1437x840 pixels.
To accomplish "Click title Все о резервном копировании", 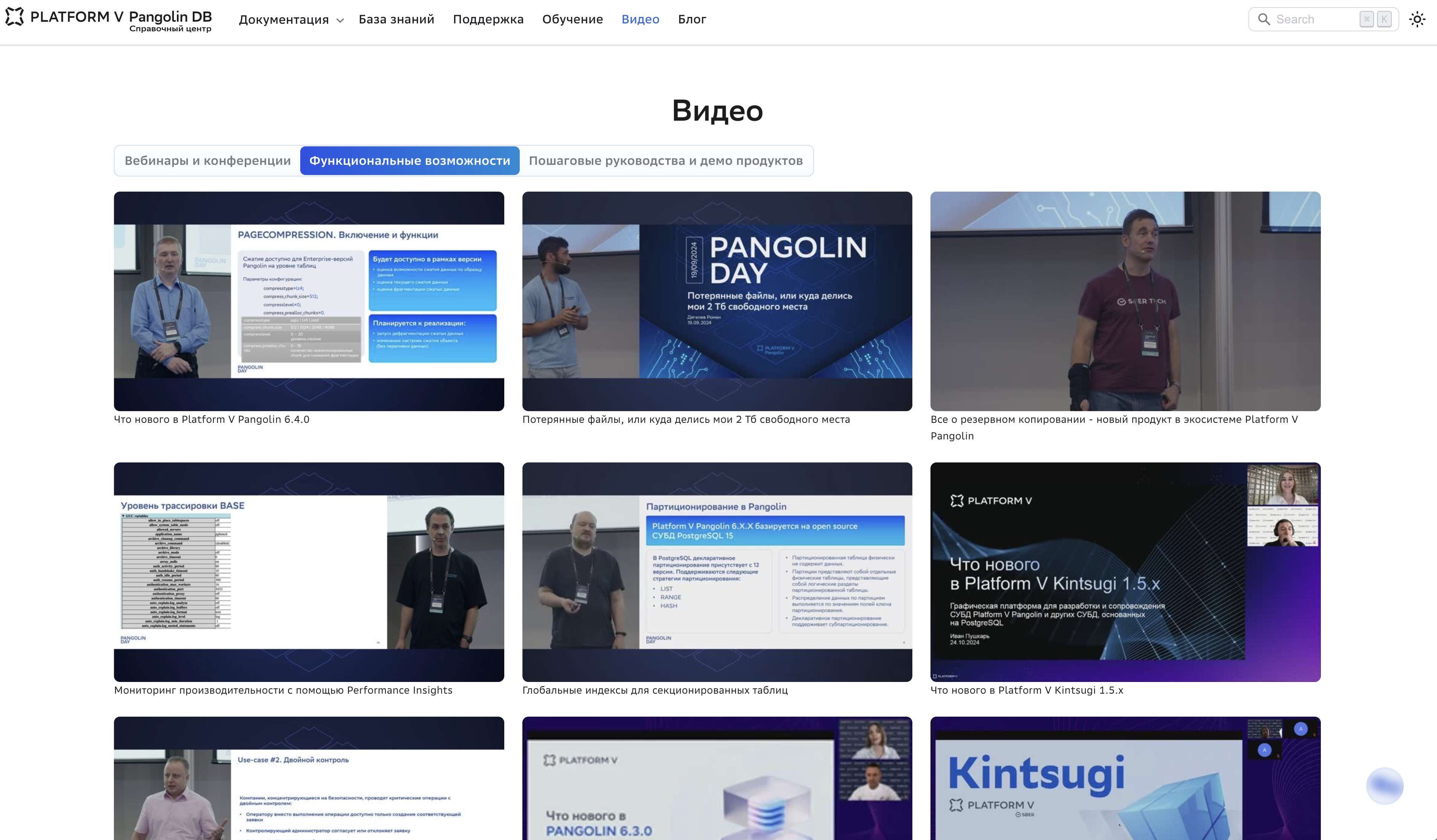I will (x=1114, y=428).
